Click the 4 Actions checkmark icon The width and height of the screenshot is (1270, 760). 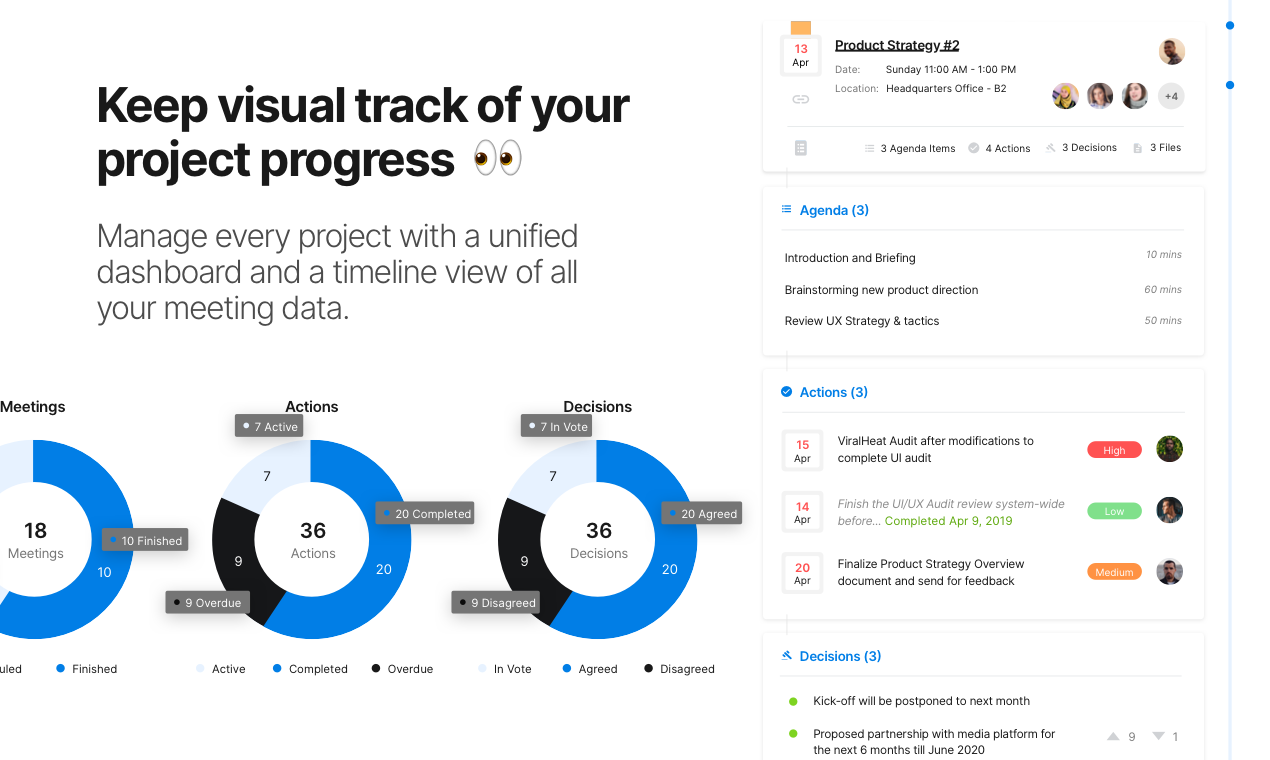pyautogui.click(x=974, y=148)
